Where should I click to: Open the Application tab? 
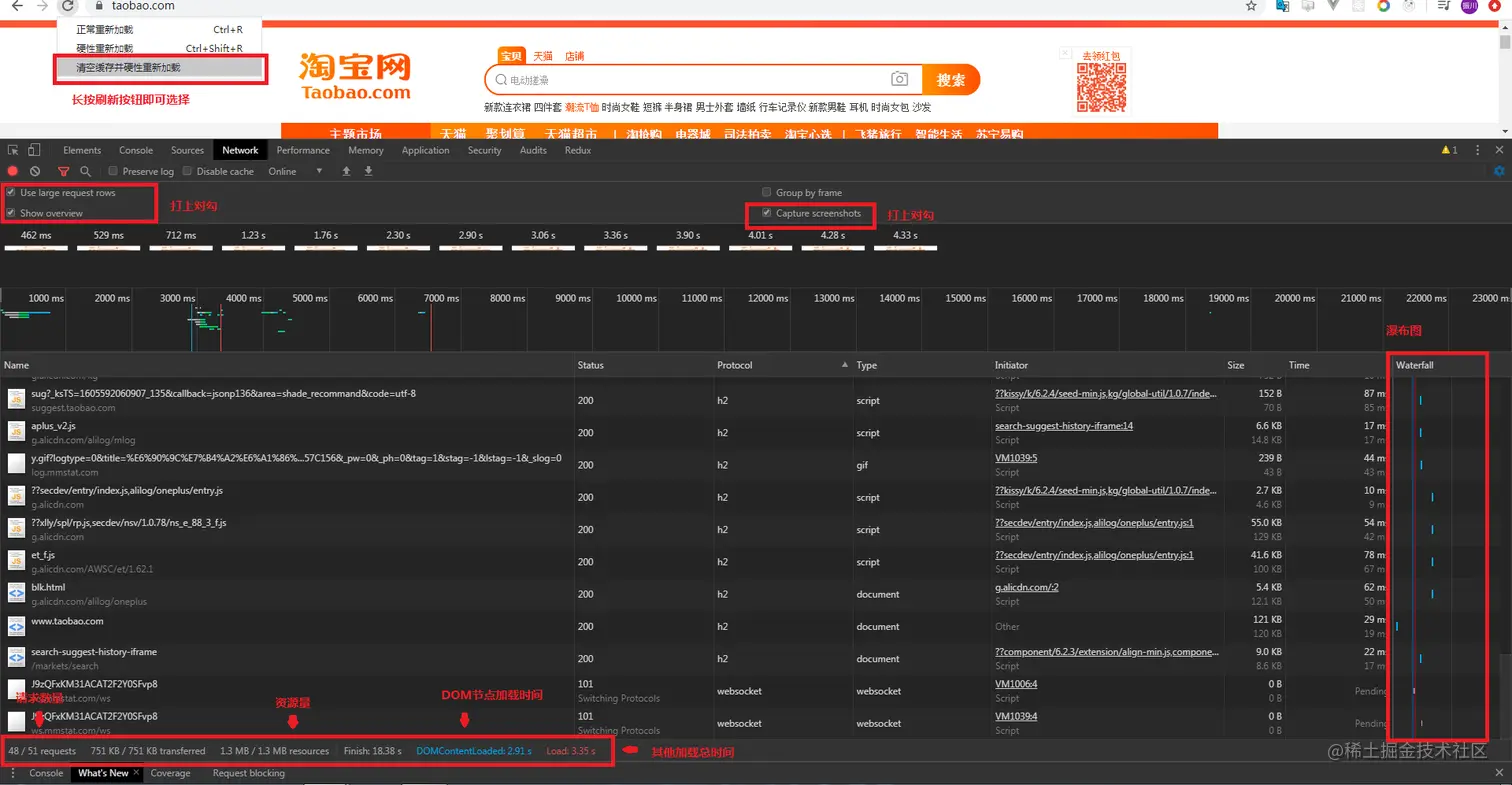(x=425, y=150)
